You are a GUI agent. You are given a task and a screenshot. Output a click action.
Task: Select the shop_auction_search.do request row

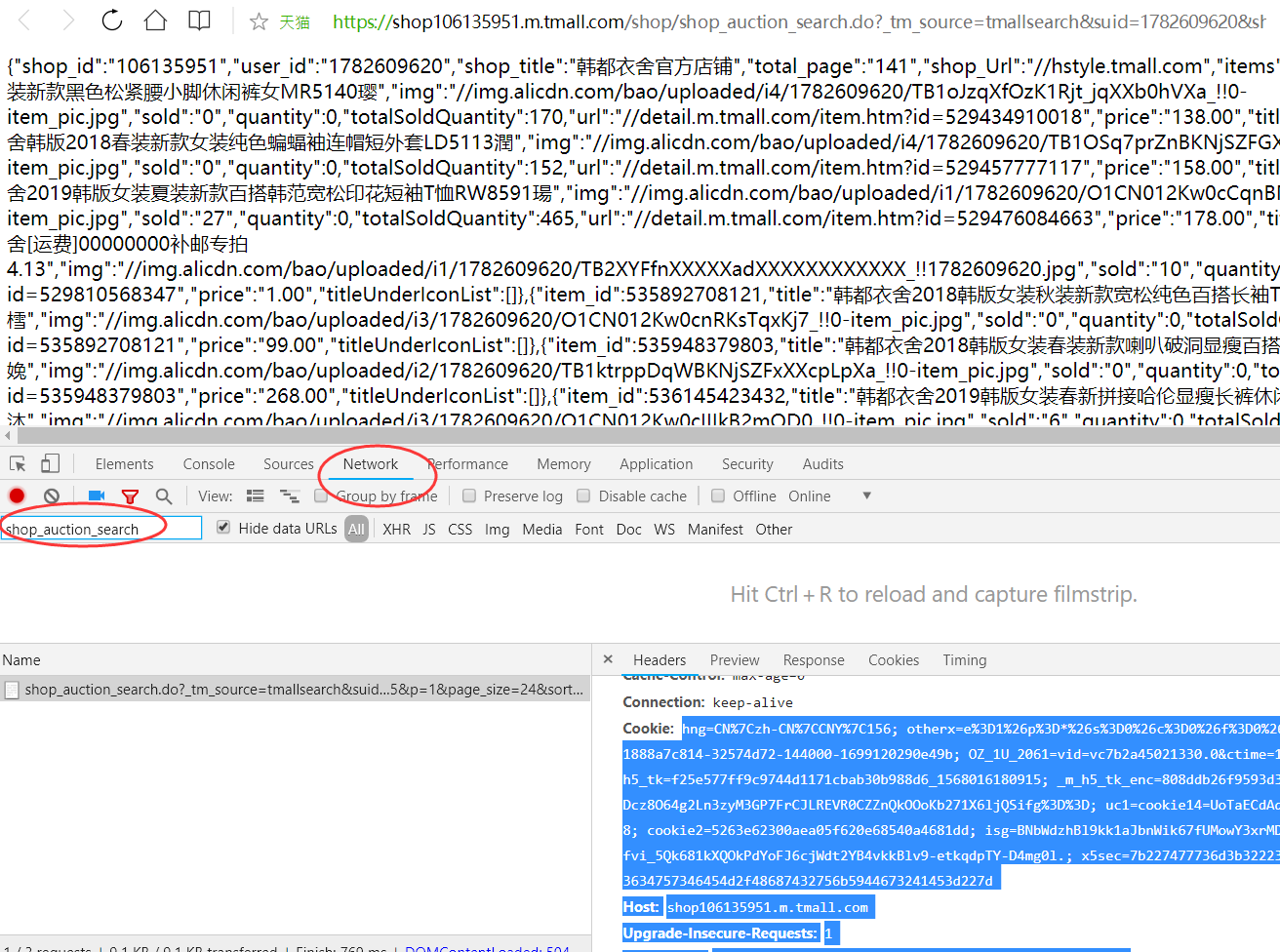pos(302,690)
